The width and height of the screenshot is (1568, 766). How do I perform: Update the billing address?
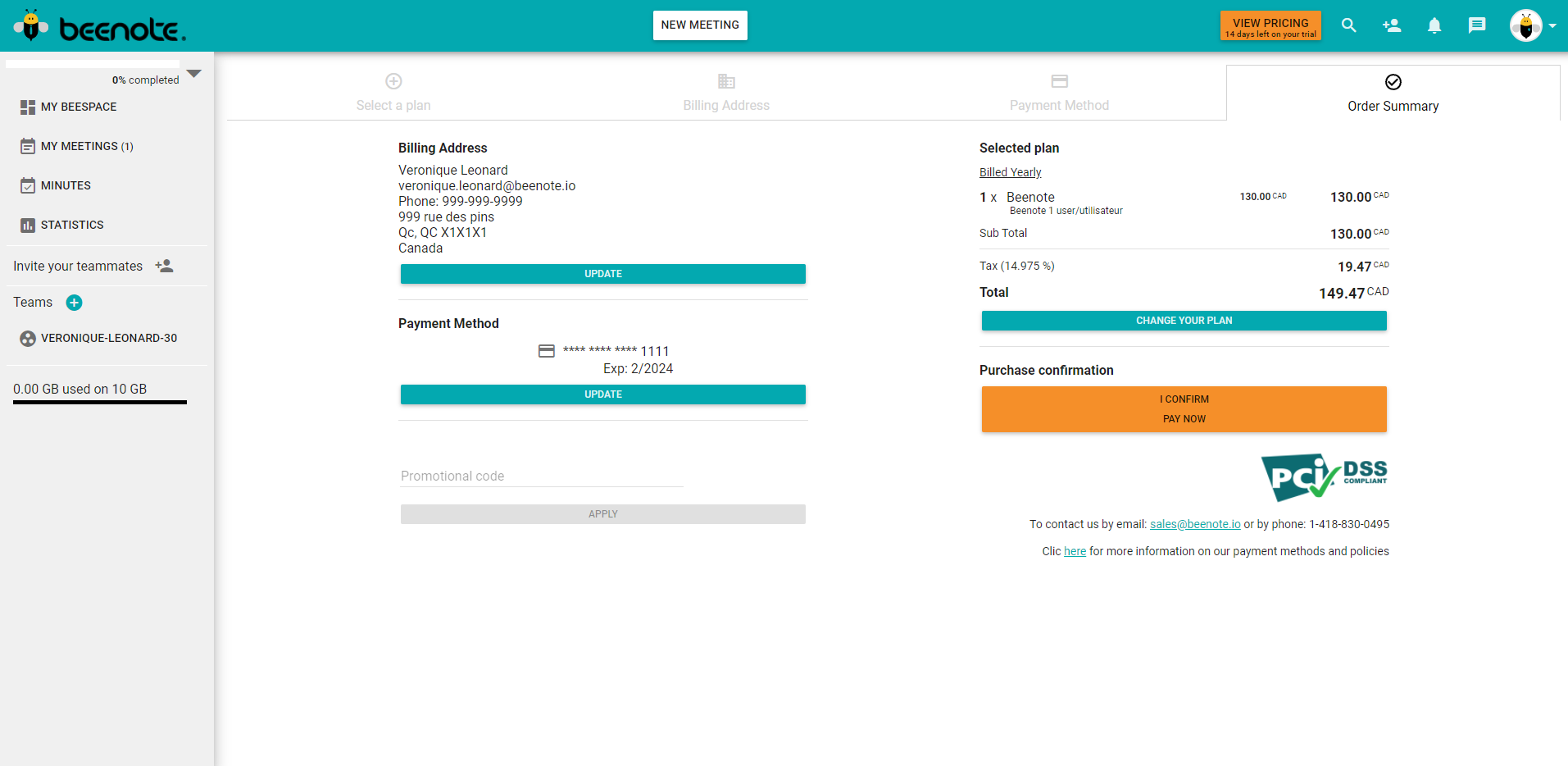point(603,274)
